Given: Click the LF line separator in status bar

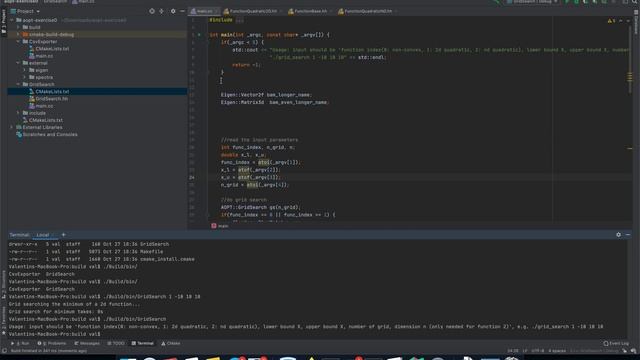Looking at the screenshot, I should pos(525,351).
